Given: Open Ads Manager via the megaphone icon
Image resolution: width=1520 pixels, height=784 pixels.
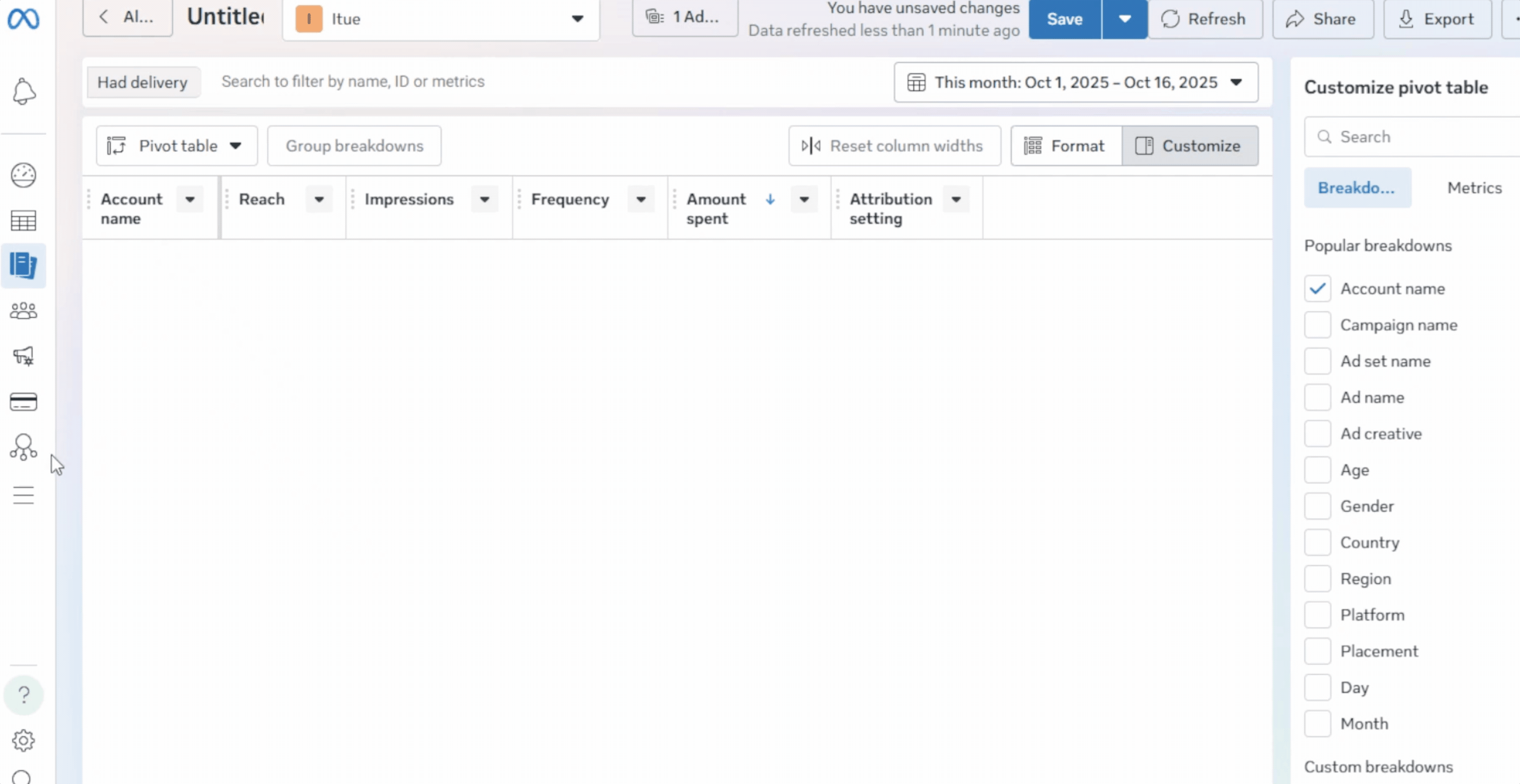Looking at the screenshot, I should click(x=24, y=356).
